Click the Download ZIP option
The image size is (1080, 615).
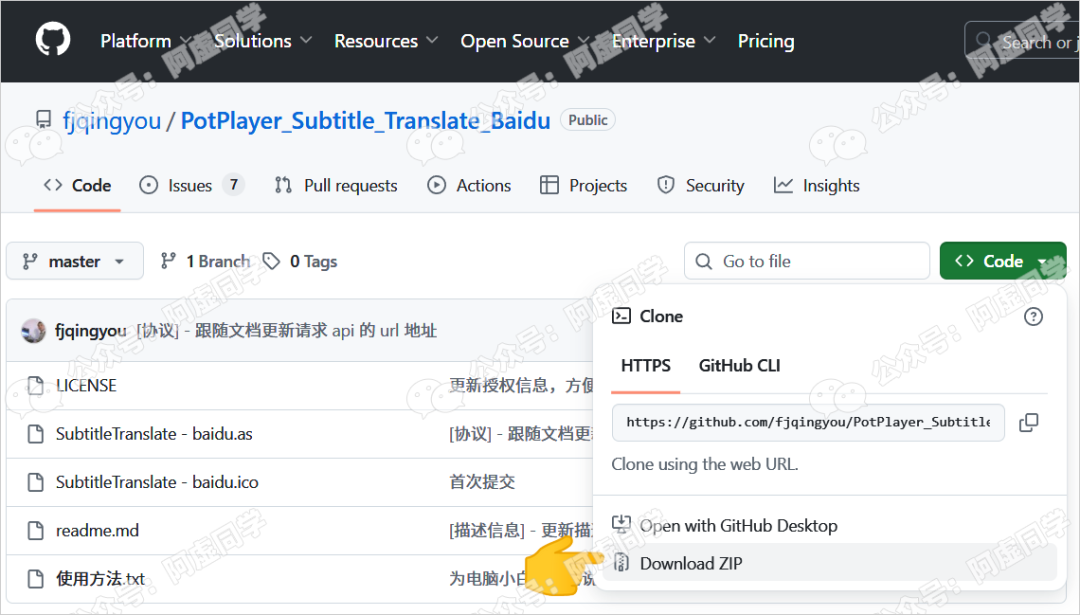(691, 563)
